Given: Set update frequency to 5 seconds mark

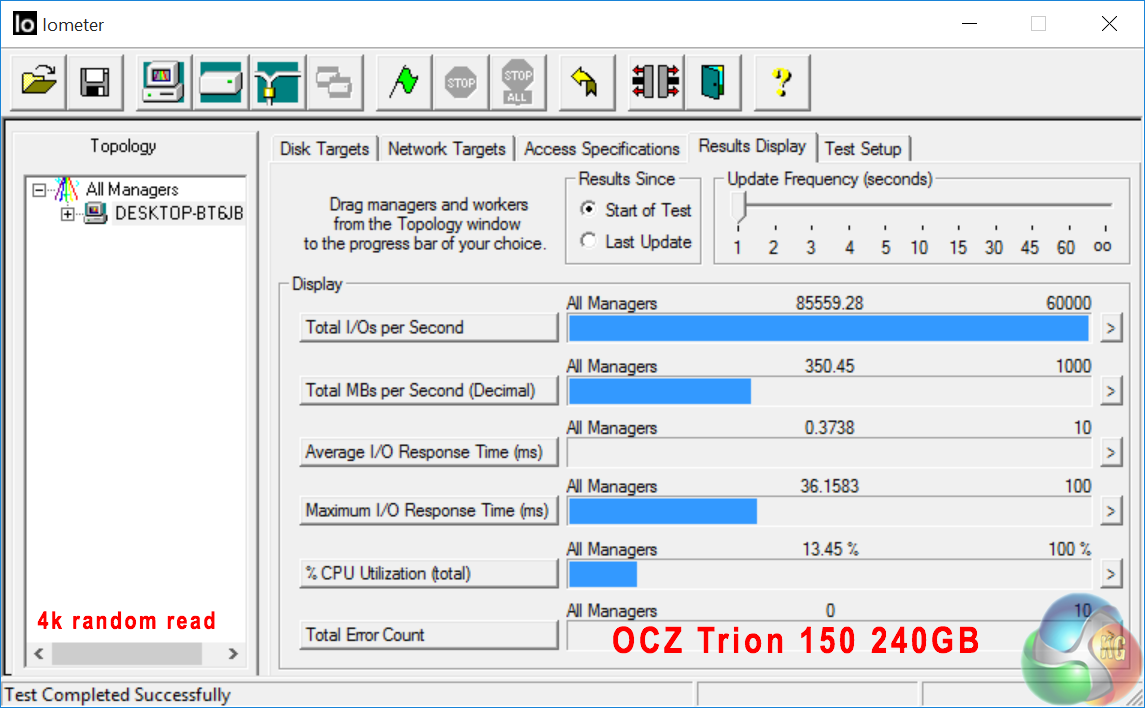Looking at the screenshot, I should pyautogui.click(x=885, y=248).
